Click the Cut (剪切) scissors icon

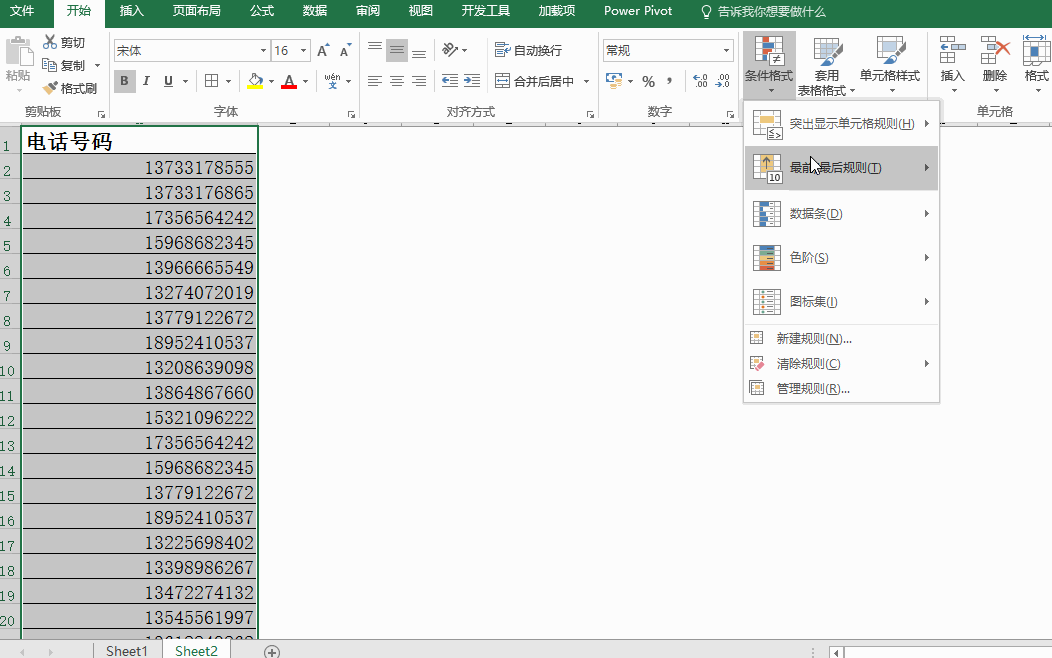(x=51, y=42)
